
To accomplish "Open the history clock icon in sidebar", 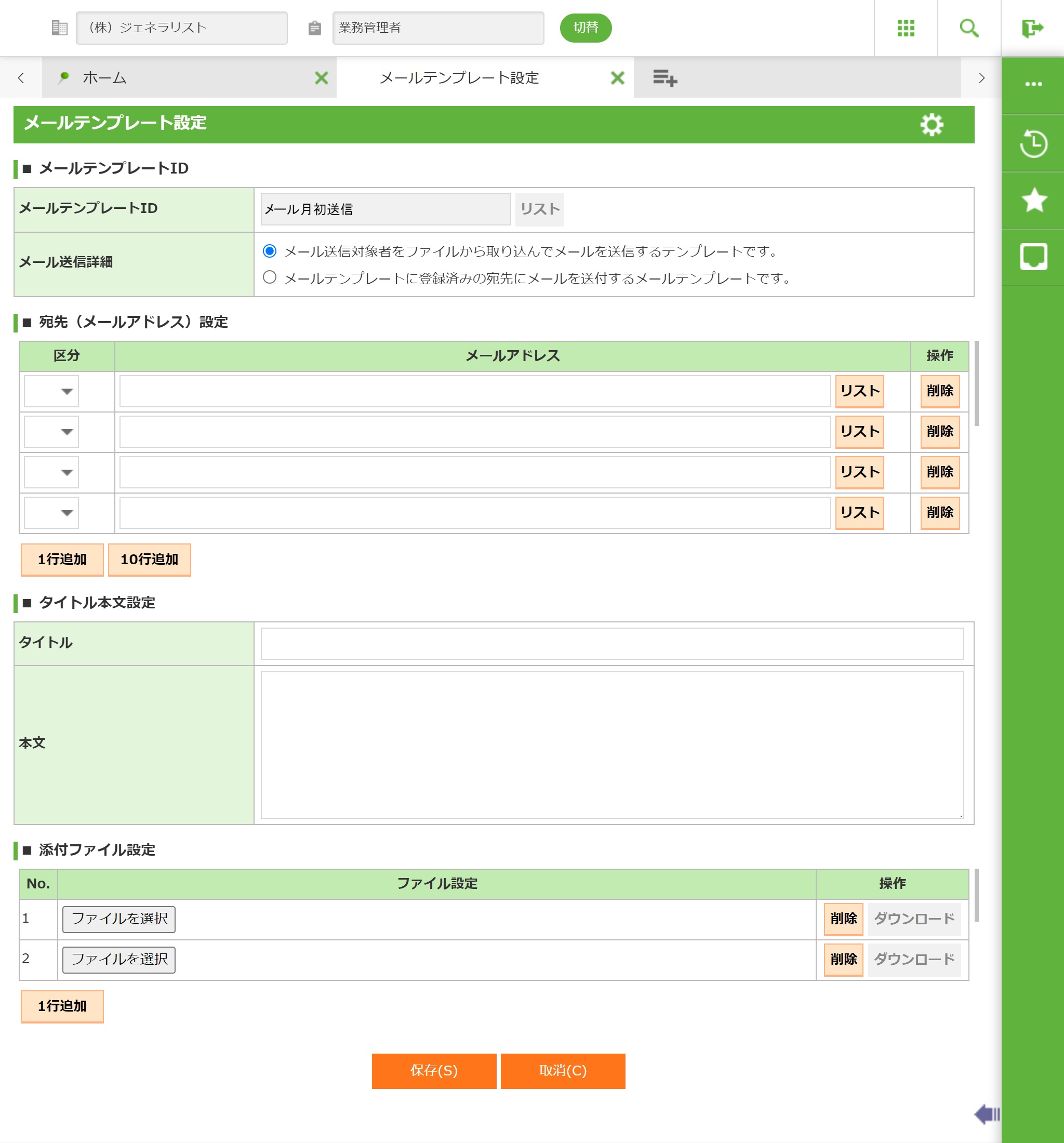I will [x=1033, y=144].
